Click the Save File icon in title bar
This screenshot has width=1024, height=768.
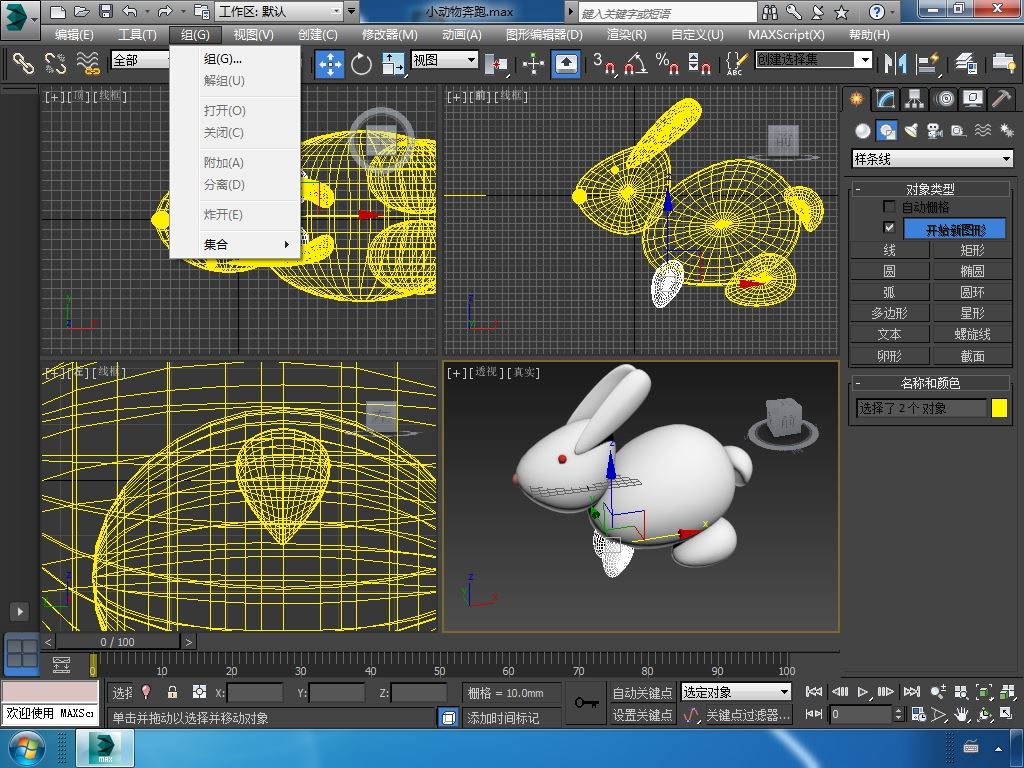click(x=105, y=11)
